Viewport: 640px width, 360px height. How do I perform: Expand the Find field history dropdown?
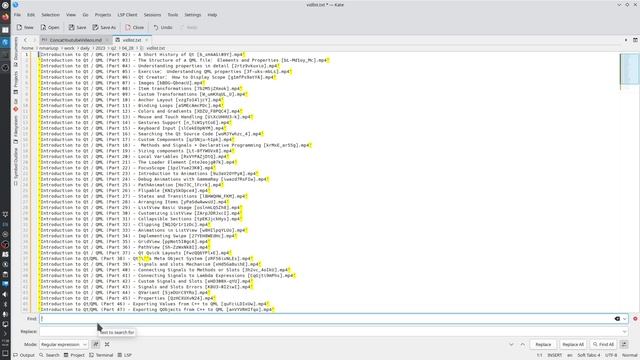[x=624, y=319]
